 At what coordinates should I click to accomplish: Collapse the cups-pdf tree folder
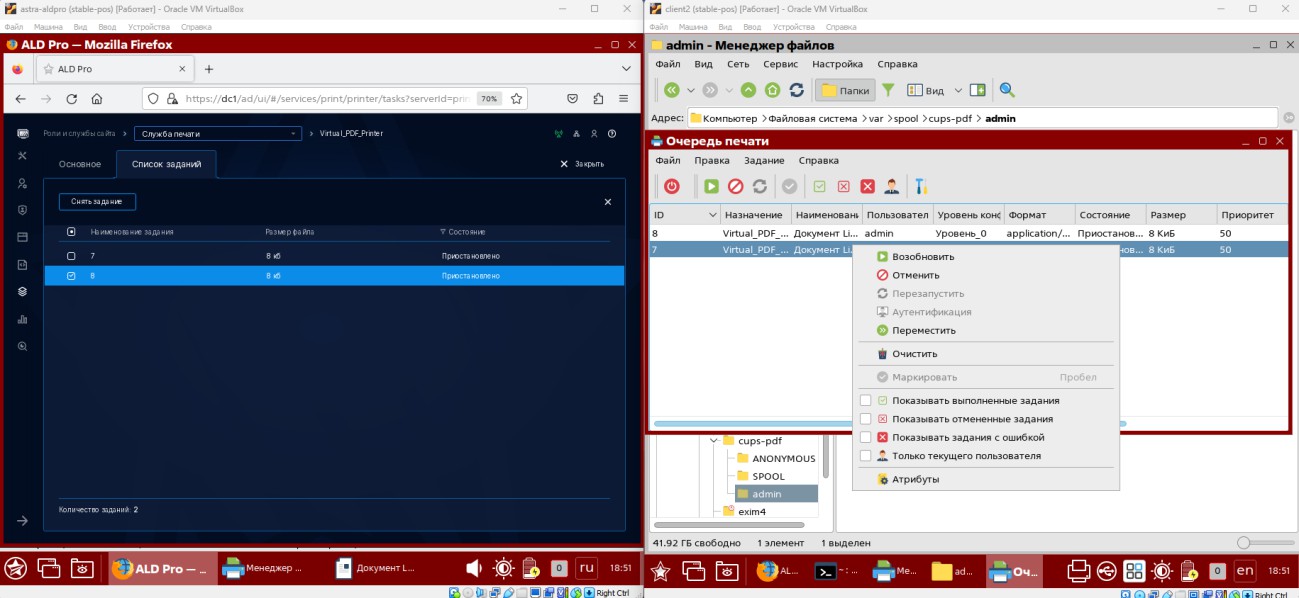(x=714, y=440)
